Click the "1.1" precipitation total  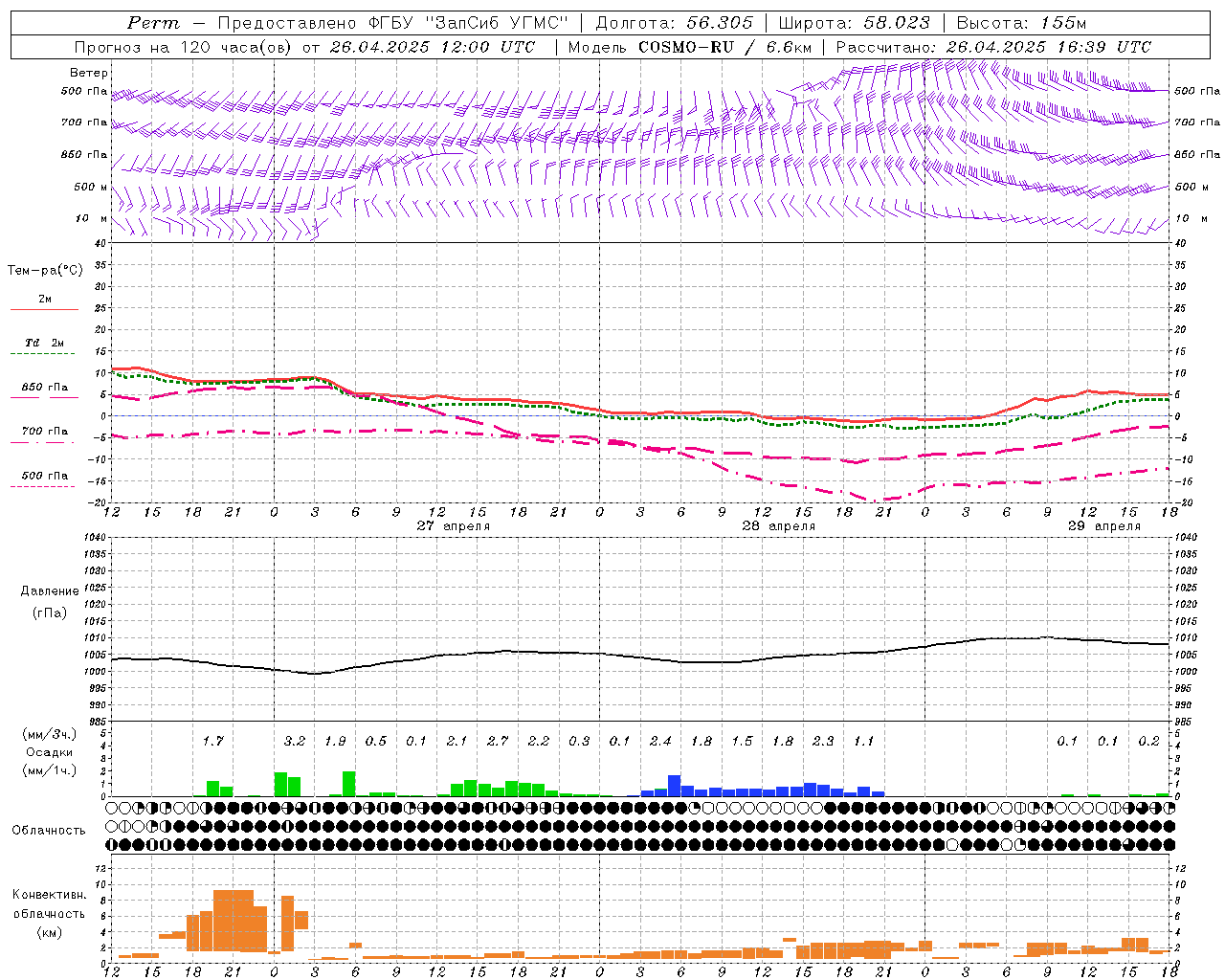pyautogui.click(x=863, y=742)
